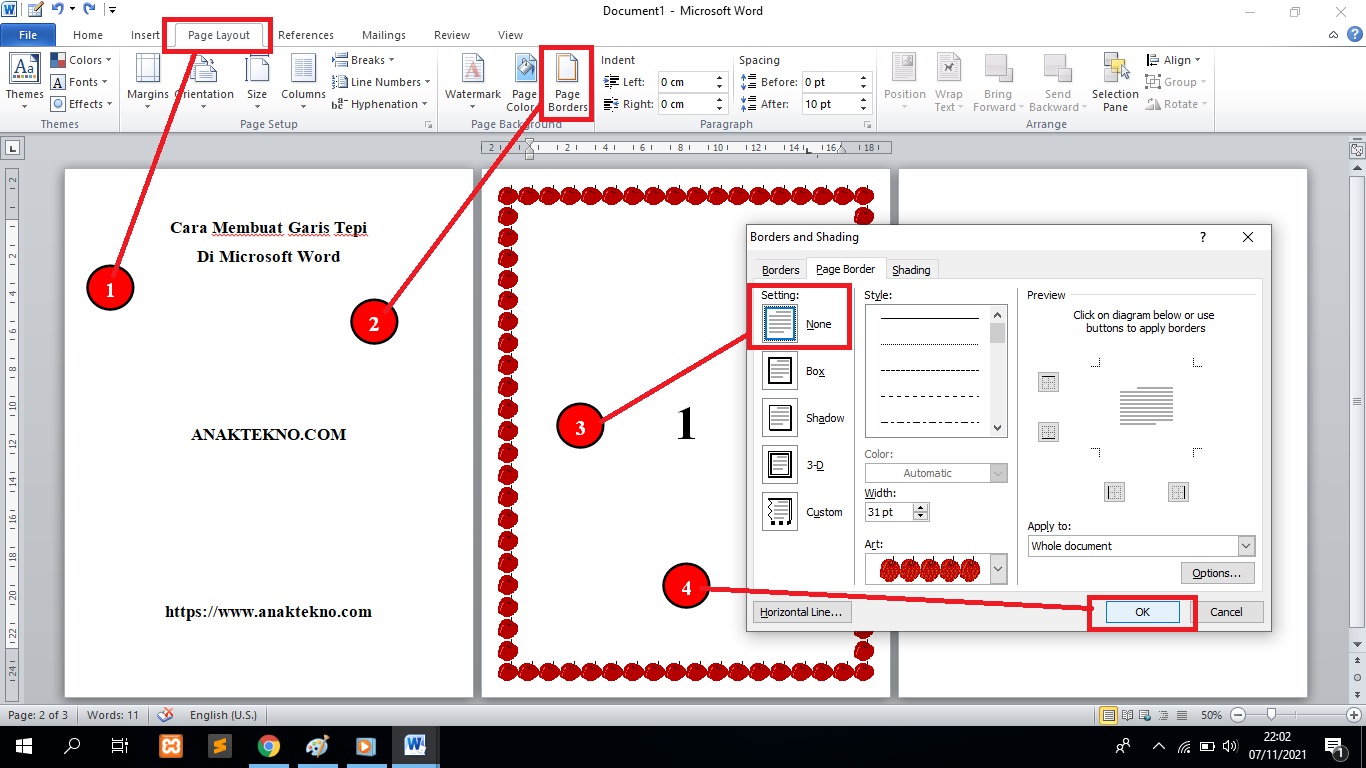Open the Art border dropdown

[x=998, y=570]
